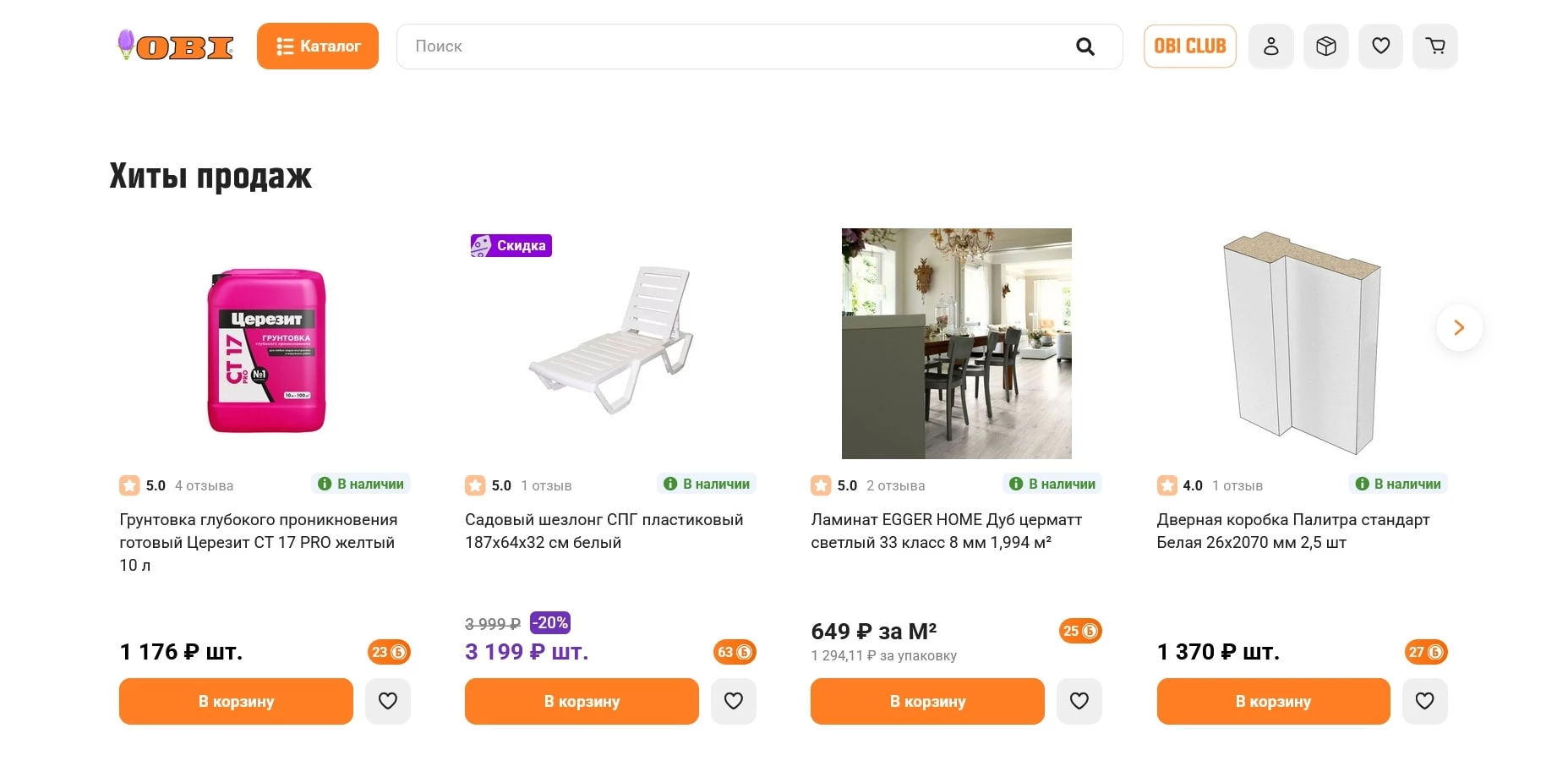The height and width of the screenshot is (772, 1568).
Task: Favorite the garden chaise lounge
Action: point(734,701)
